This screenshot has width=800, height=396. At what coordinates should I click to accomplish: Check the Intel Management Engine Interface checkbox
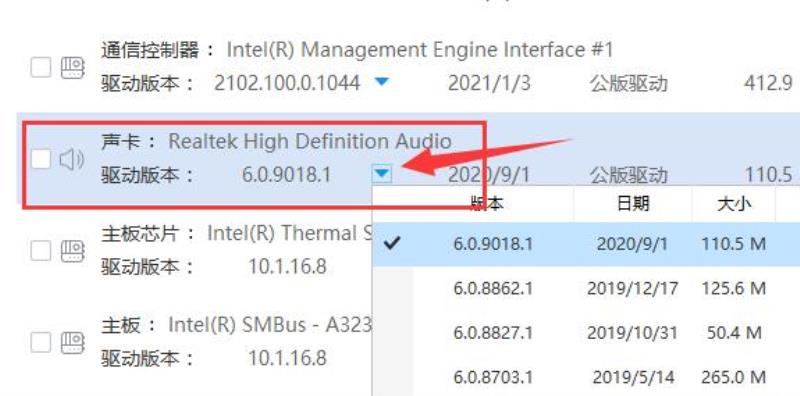[x=41, y=67]
